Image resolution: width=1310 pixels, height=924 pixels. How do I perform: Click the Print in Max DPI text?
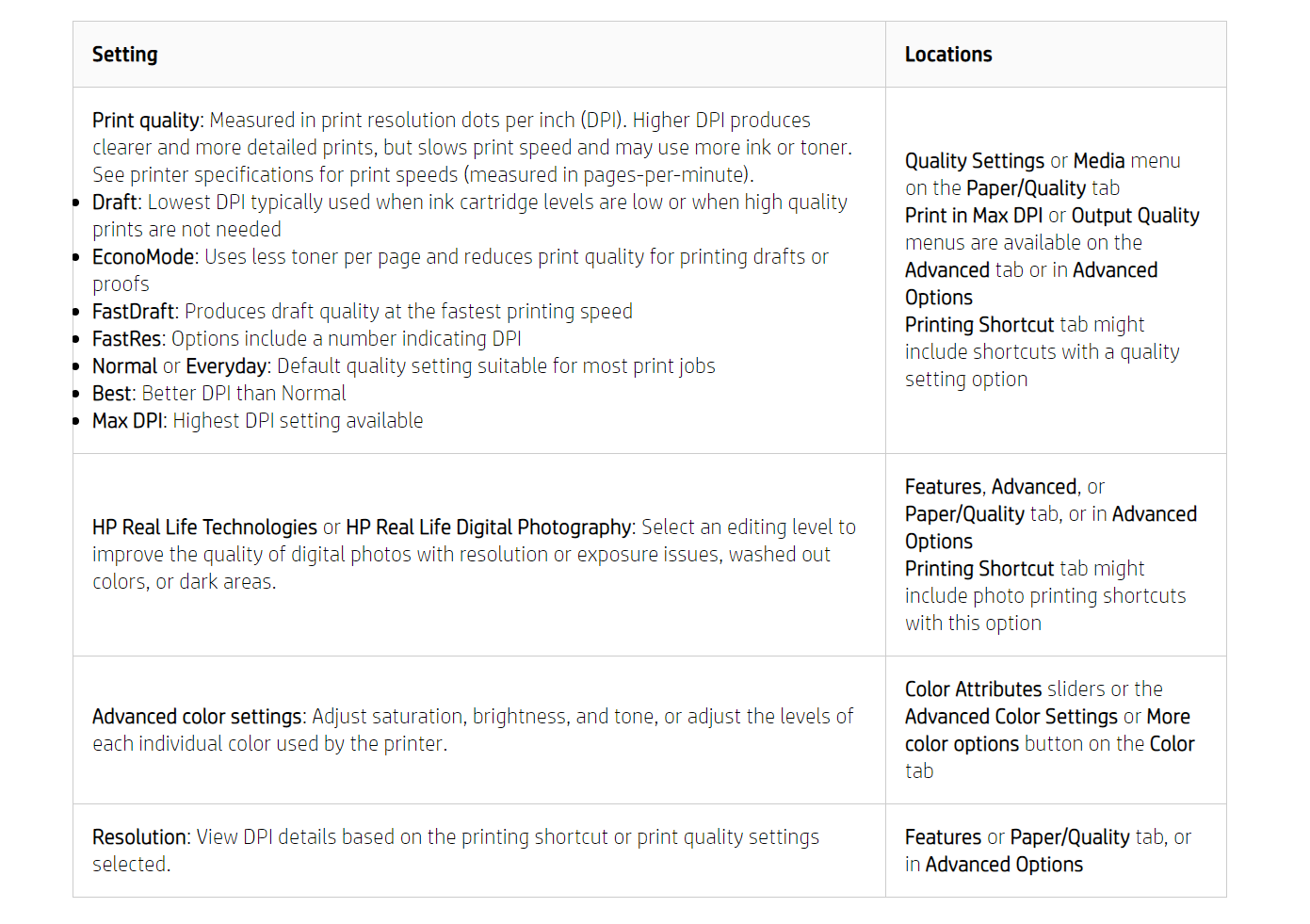(x=974, y=216)
